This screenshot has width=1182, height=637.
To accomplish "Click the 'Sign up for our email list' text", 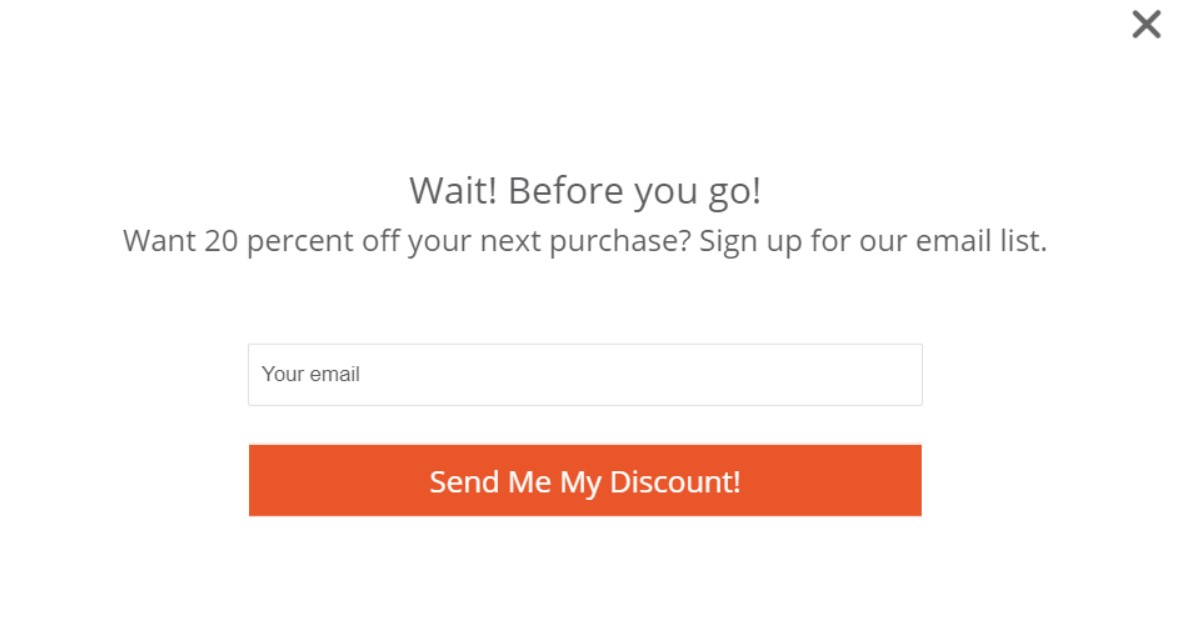I will 872,241.
